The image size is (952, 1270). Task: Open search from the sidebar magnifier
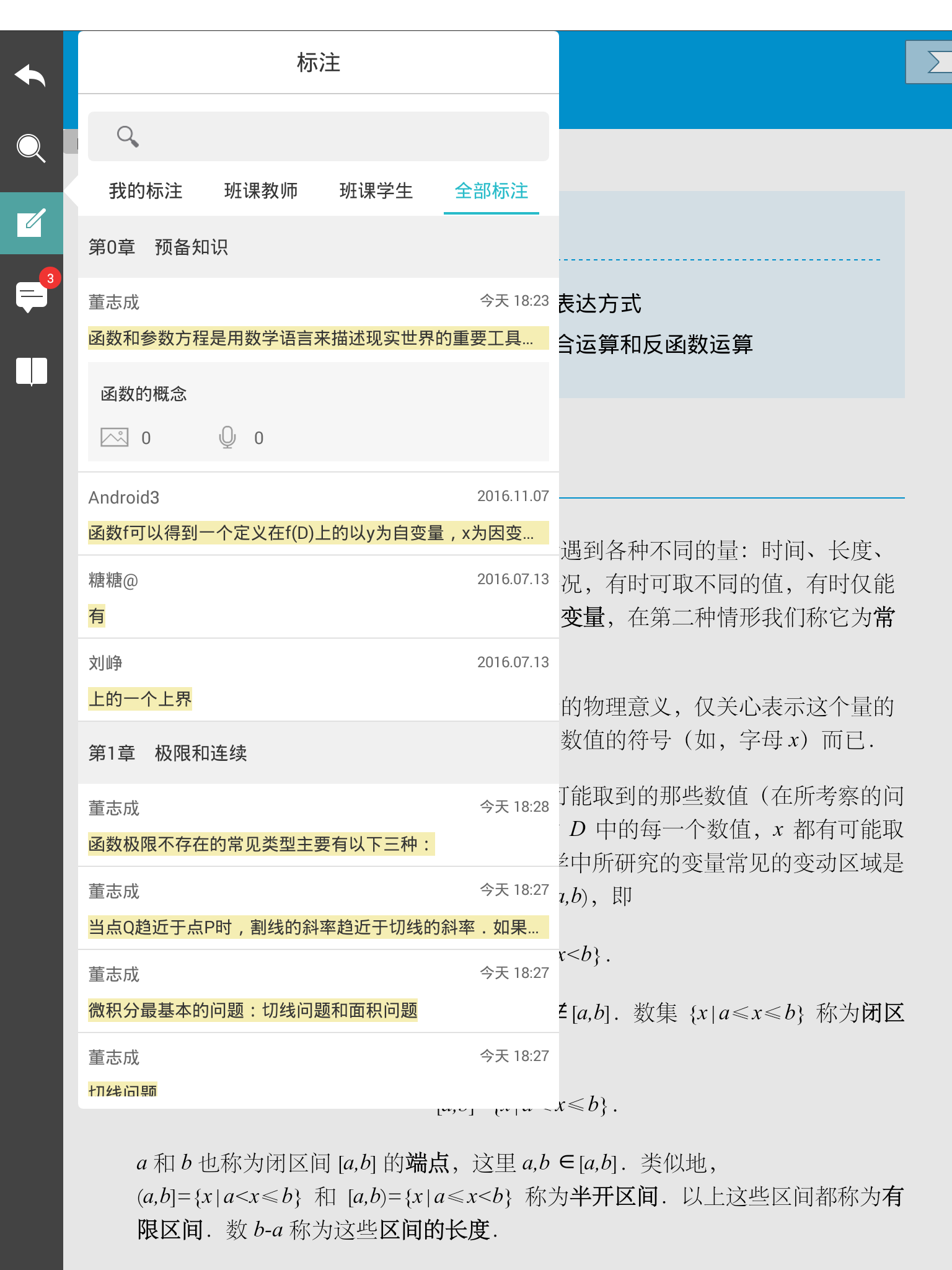30,149
